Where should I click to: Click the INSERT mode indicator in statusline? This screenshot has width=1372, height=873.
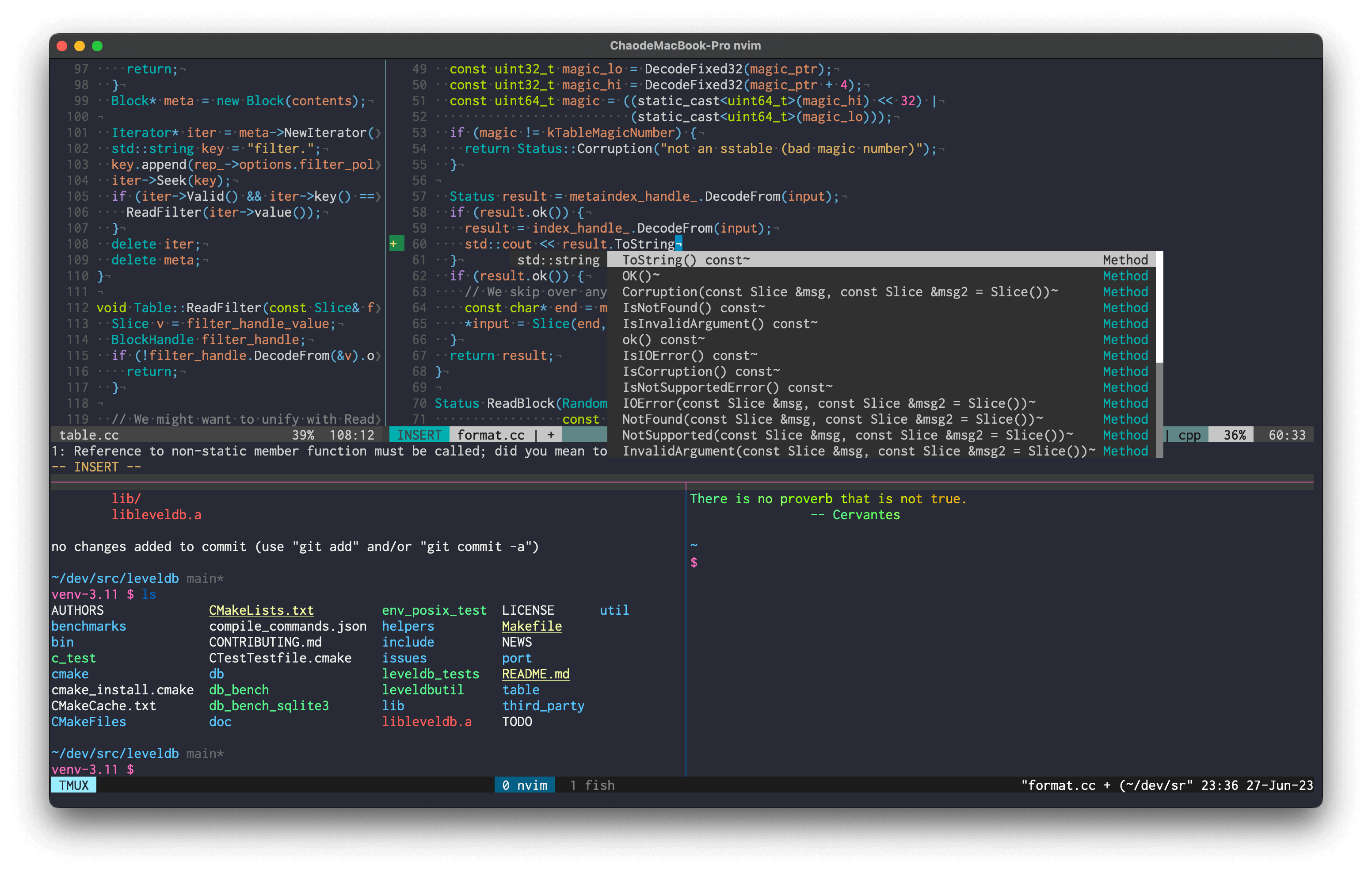[419, 435]
